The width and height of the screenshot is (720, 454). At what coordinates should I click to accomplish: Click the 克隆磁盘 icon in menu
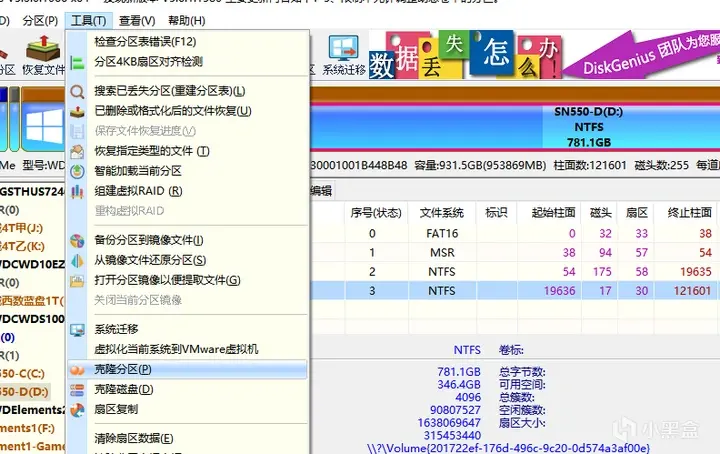coord(77,390)
